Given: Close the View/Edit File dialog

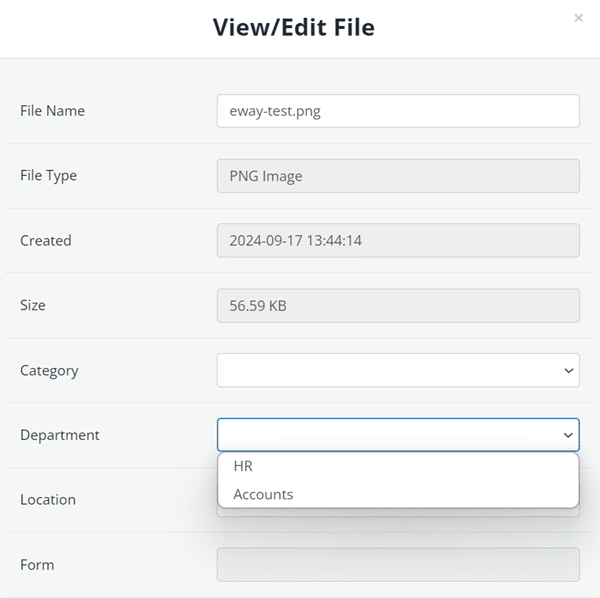Looking at the screenshot, I should [x=578, y=18].
